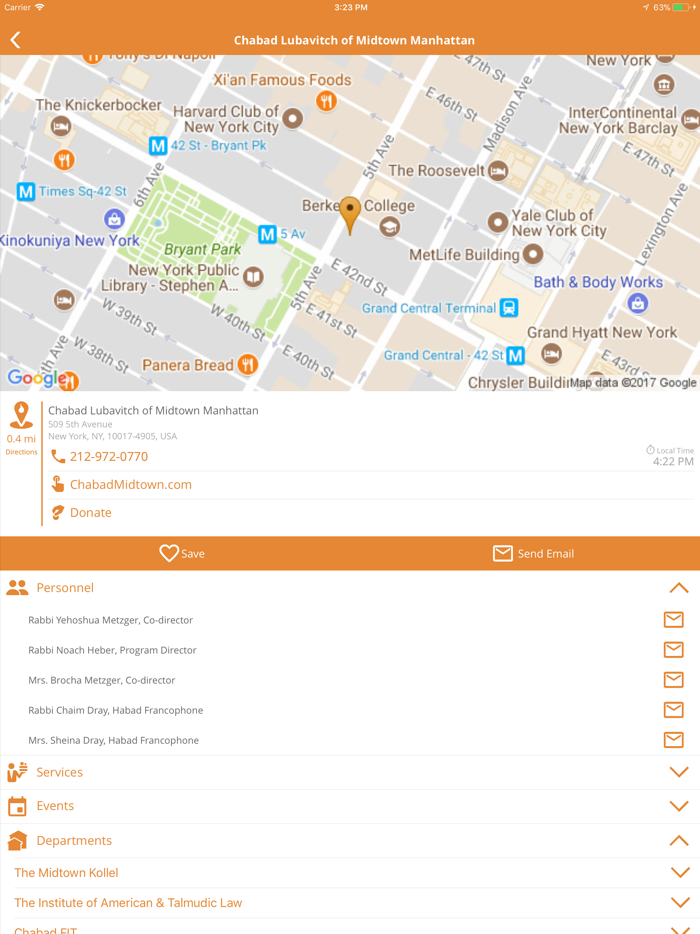Tap the 509 5th Avenue address text
This screenshot has height=934, width=700.
pyautogui.click(x=80, y=424)
